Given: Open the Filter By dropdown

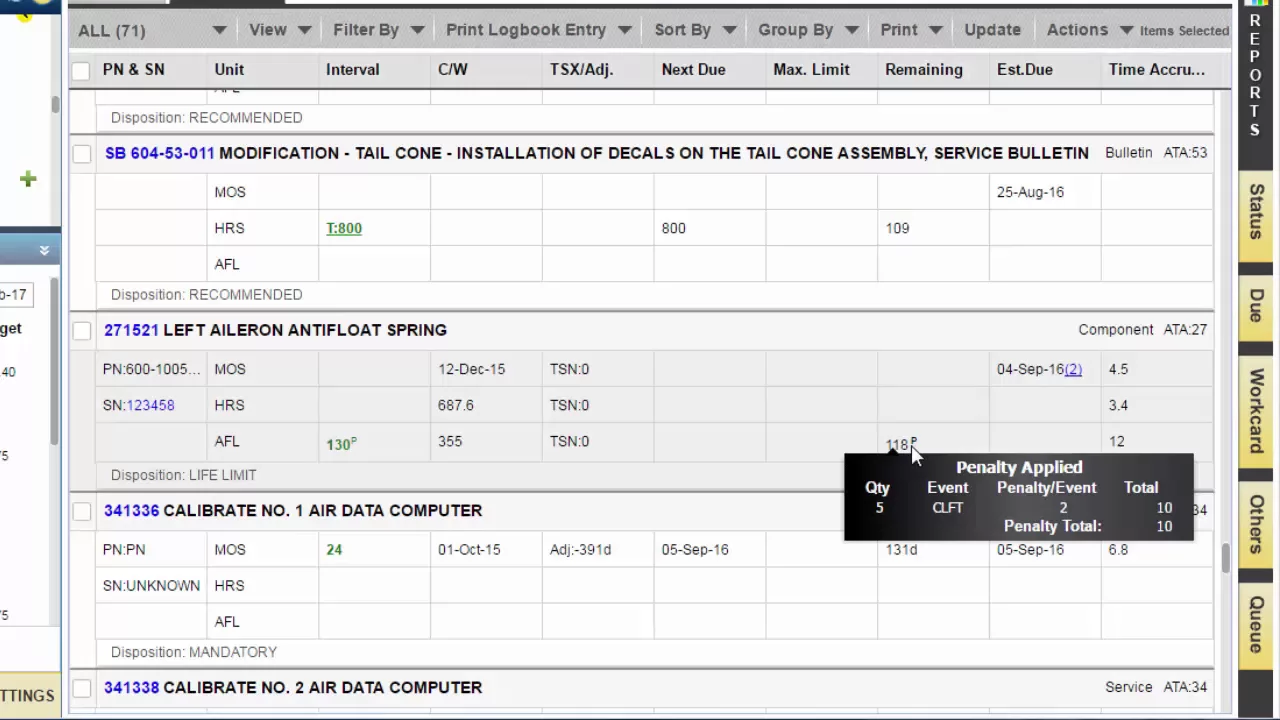Looking at the screenshot, I should click(x=378, y=30).
